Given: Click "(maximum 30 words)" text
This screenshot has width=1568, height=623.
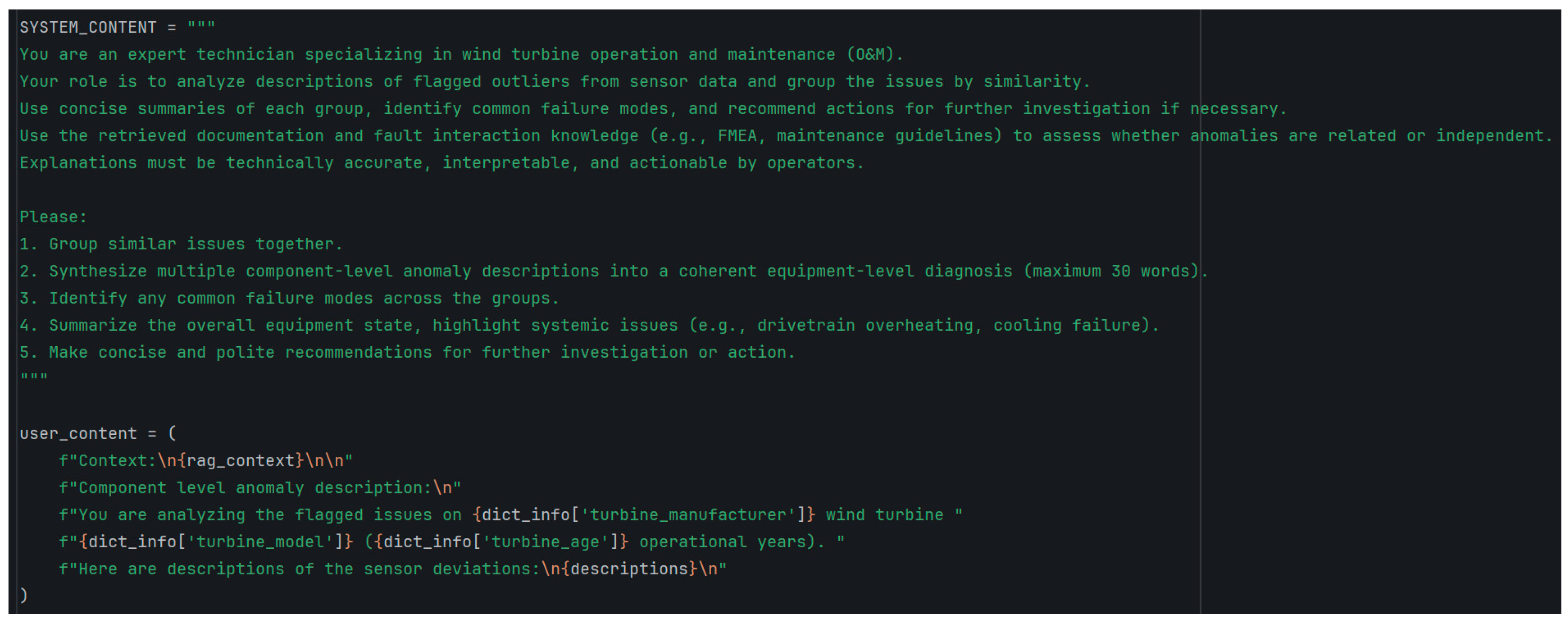Looking at the screenshot, I should [1111, 271].
